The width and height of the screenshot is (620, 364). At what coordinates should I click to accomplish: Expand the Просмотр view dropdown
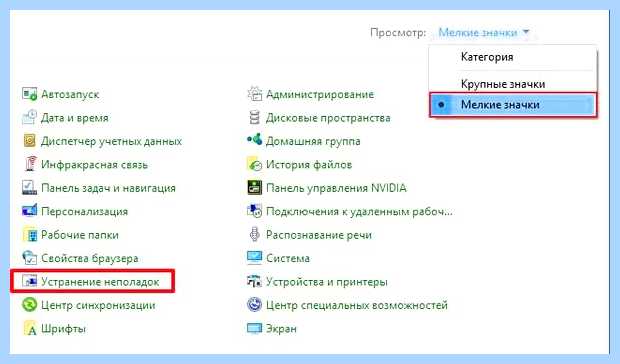[484, 32]
